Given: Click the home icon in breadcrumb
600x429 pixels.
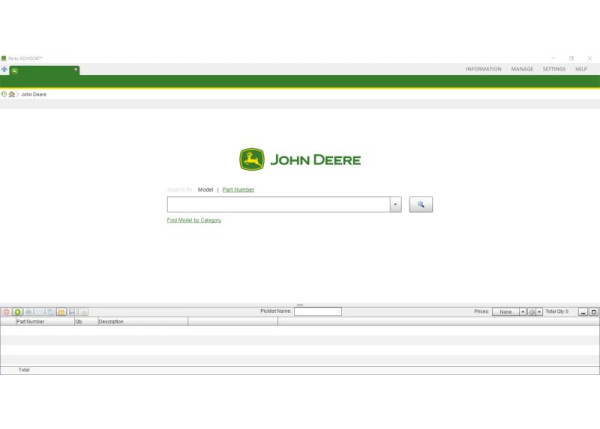Looking at the screenshot, I should pos(12,94).
